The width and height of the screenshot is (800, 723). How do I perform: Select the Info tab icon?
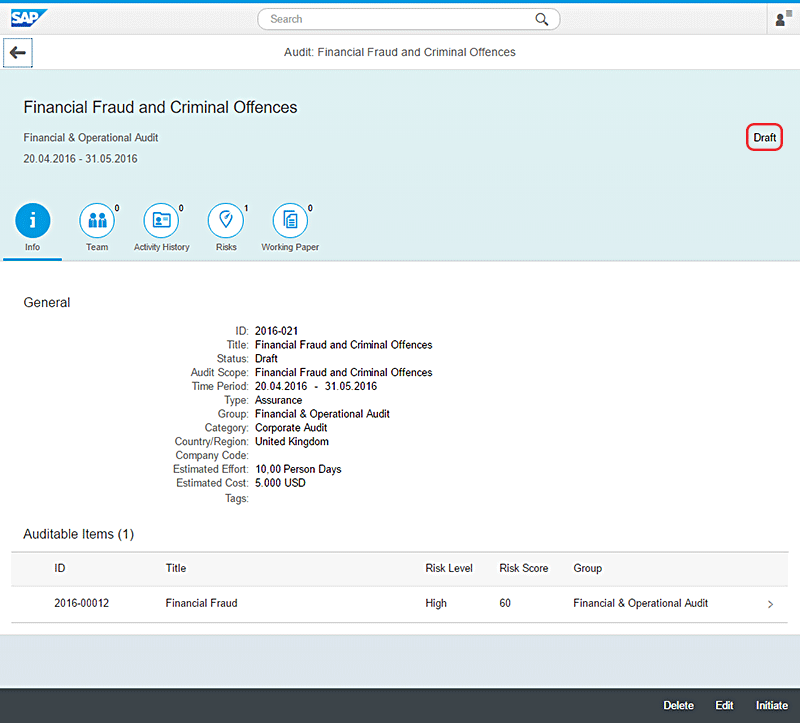click(x=33, y=220)
